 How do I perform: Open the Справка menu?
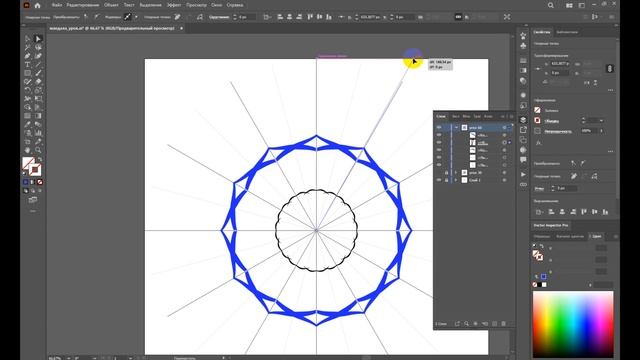(x=235, y=5)
